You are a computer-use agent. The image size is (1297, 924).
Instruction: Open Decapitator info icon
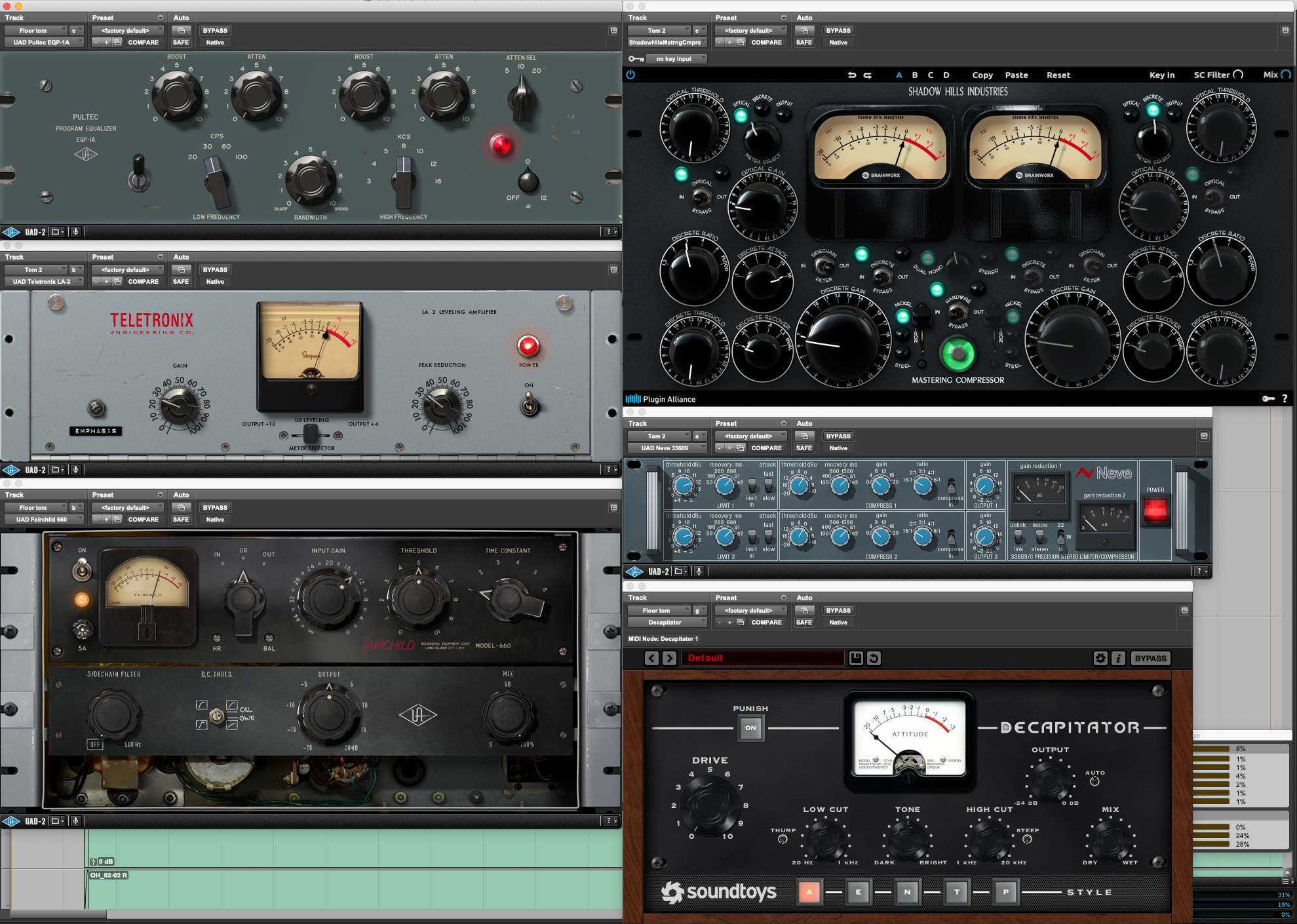[1118, 658]
